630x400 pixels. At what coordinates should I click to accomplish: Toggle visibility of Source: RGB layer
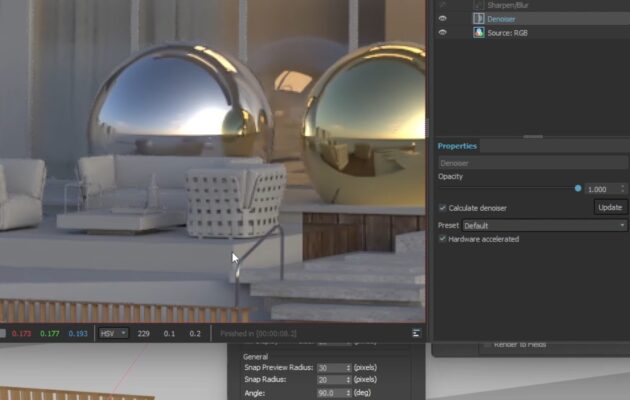(x=444, y=33)
